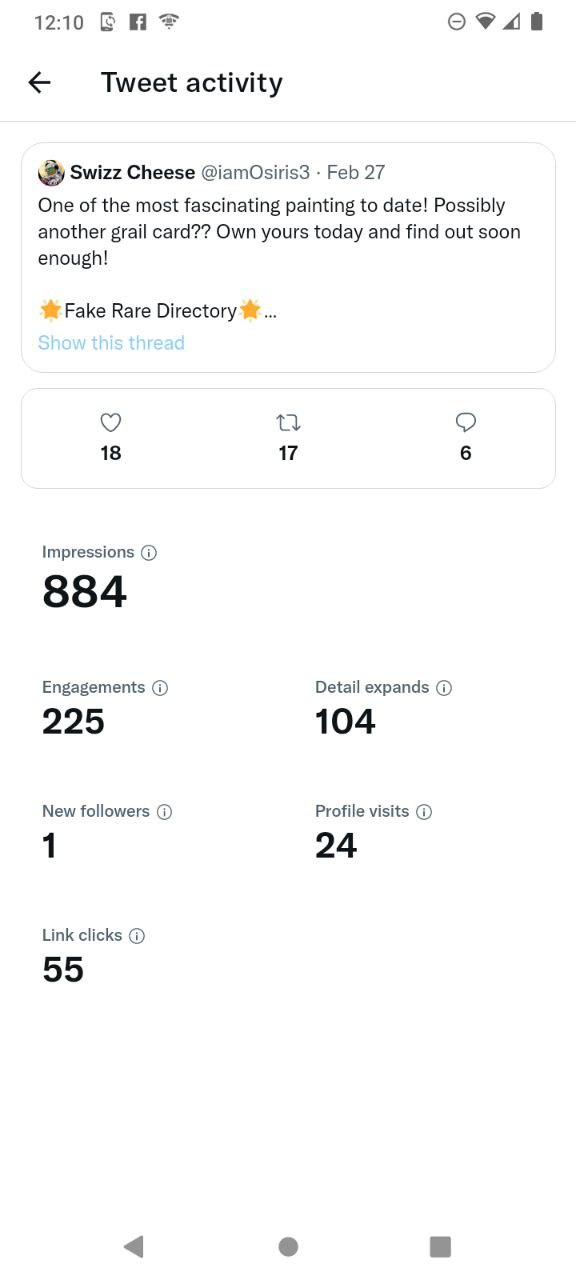Open the Profile visits info icon
Viewport: 576px width, 1280px height.
(x=424, y=812)
